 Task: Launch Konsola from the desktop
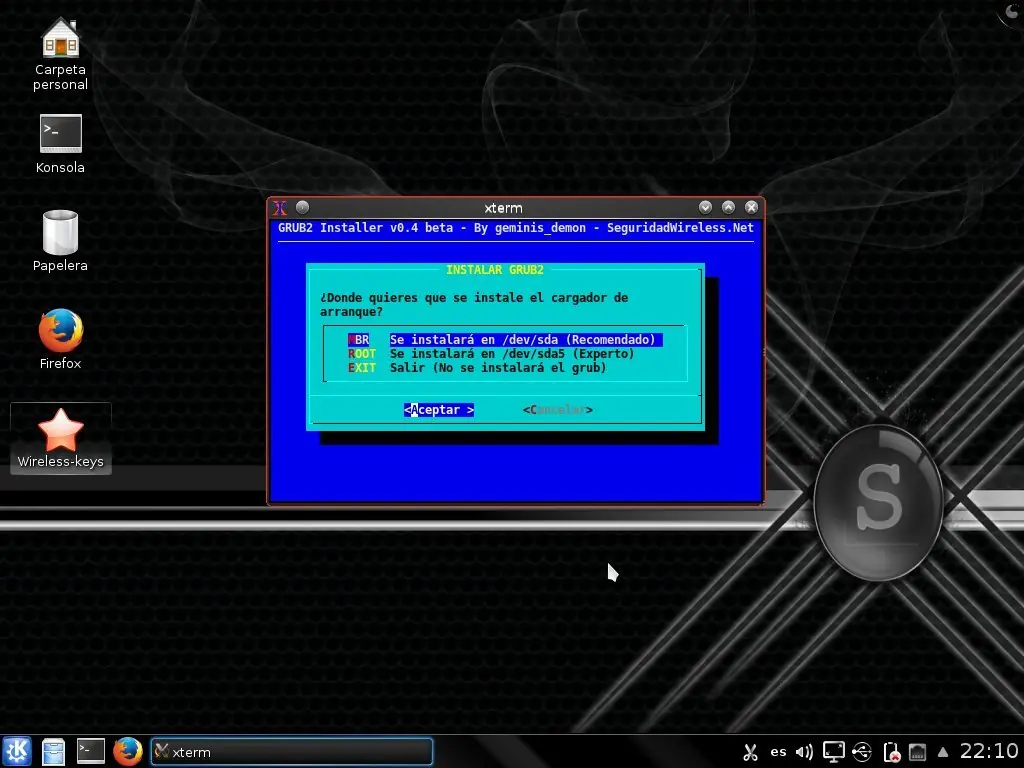(x=60, y=144)
